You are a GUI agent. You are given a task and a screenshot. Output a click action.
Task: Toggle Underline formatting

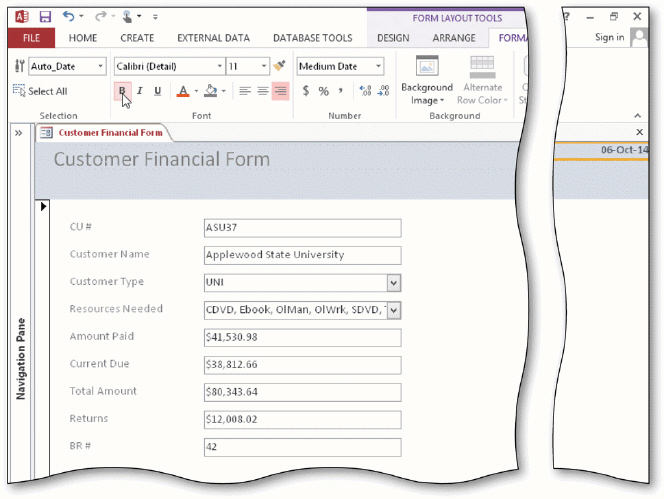point(158,91)
